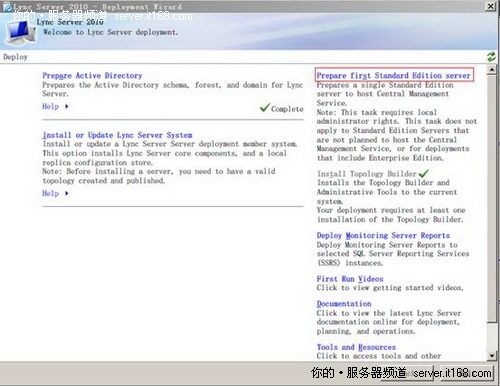Open Install or Update Lync Server System

[x=117, y=135]
